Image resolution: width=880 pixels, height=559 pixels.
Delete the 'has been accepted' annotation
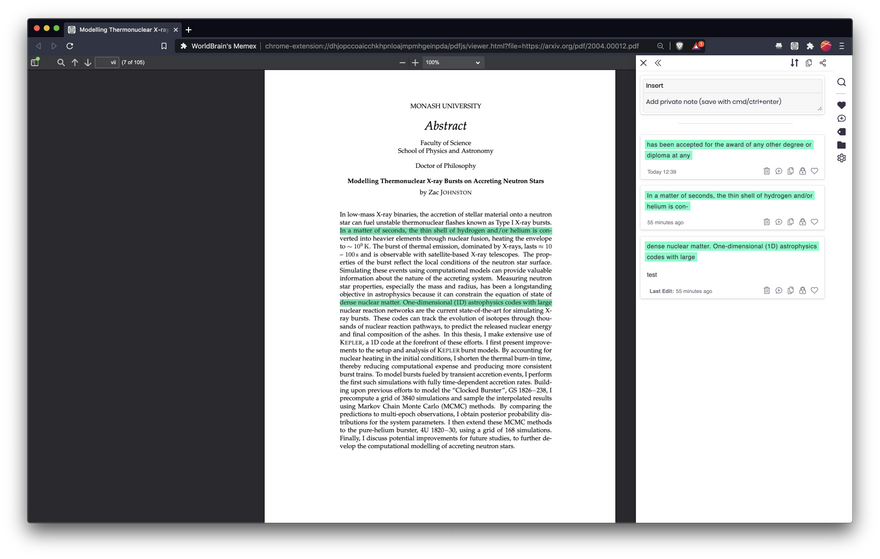coord(767,171)
